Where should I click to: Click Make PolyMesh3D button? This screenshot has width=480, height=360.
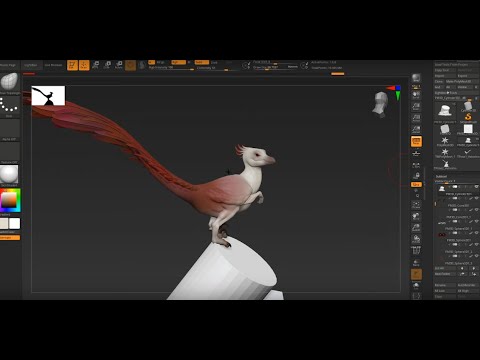(x=462, y=82)
